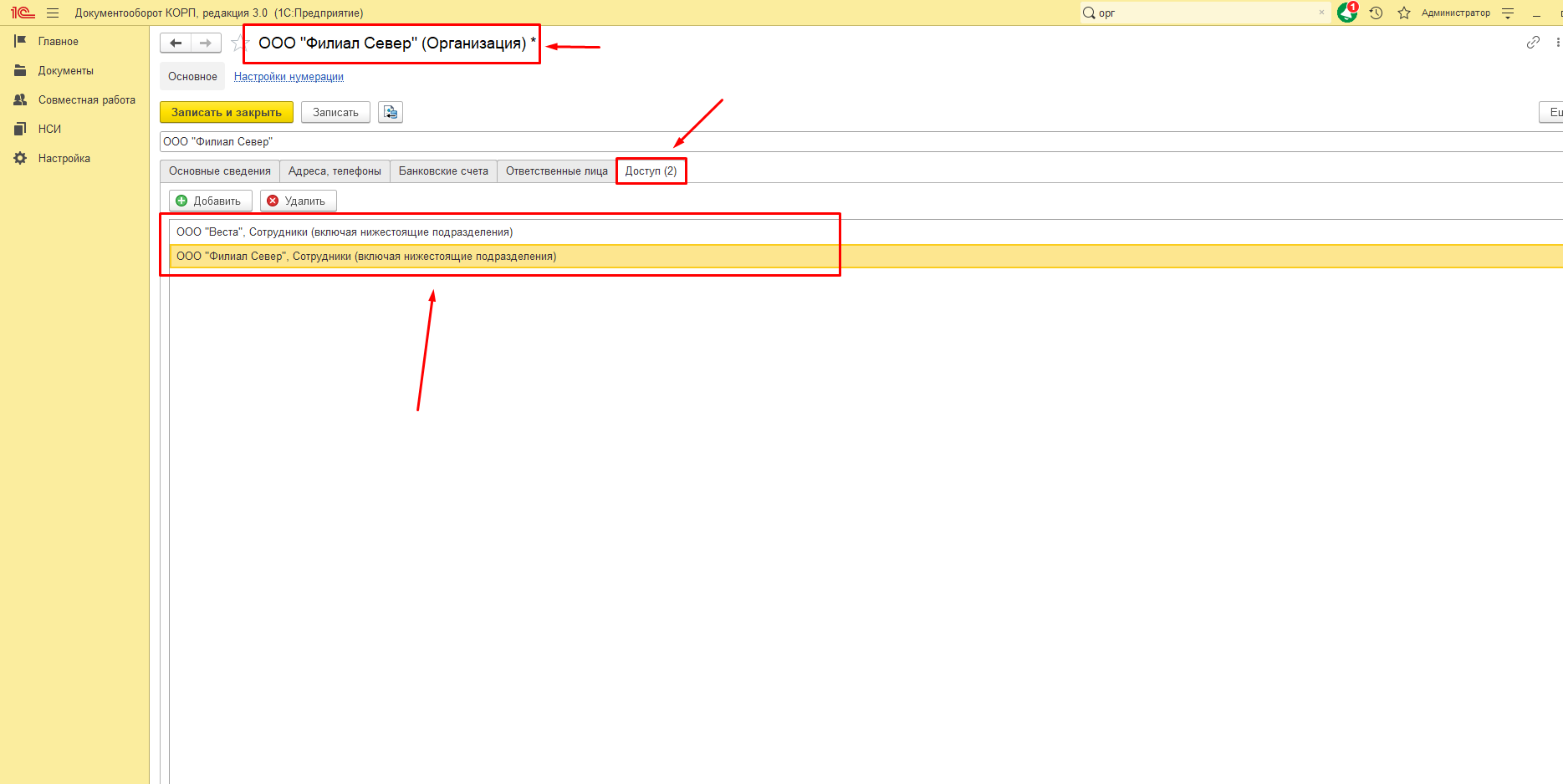
Task: Switch to the Адреса, телефоны tab
Action: (x=335, y=171)
